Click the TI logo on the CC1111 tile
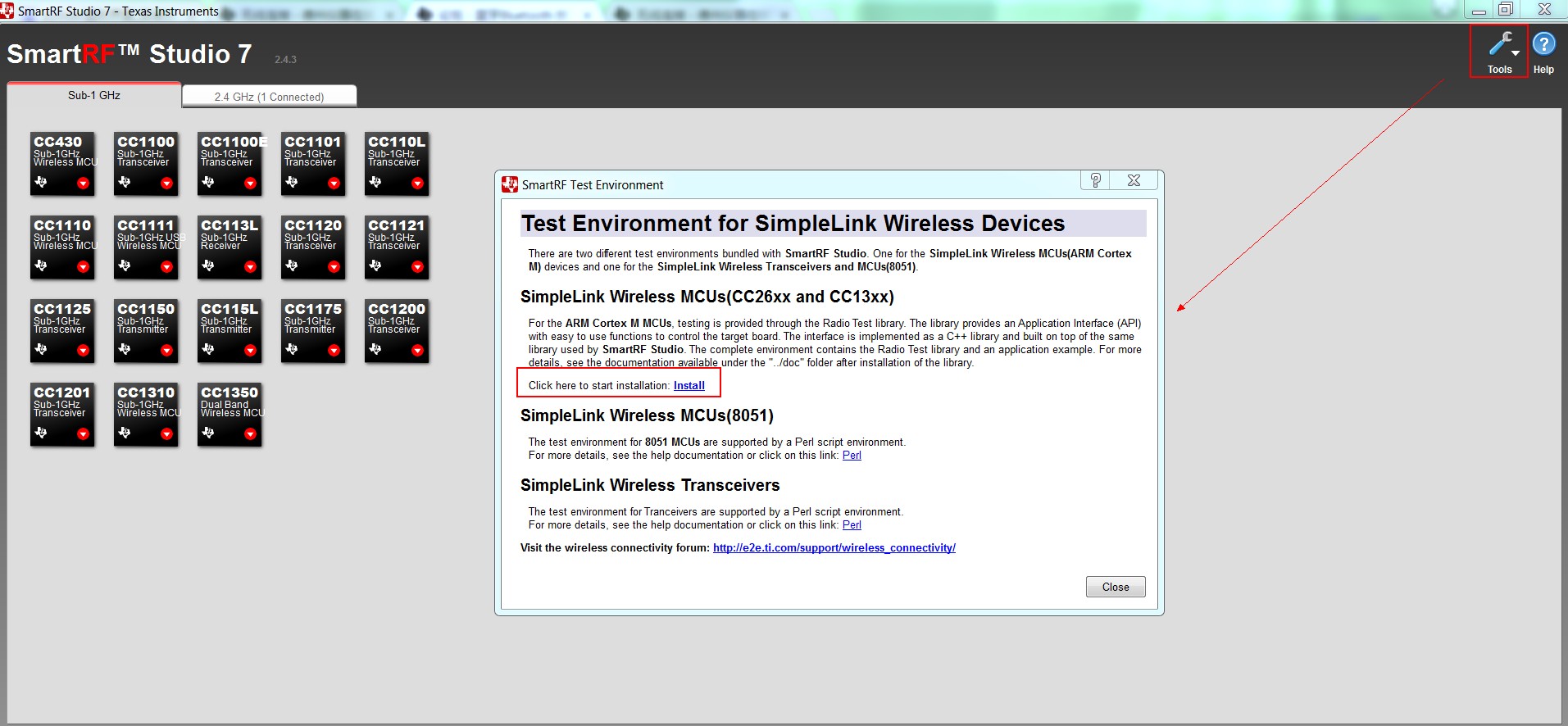 coord(125,265)
